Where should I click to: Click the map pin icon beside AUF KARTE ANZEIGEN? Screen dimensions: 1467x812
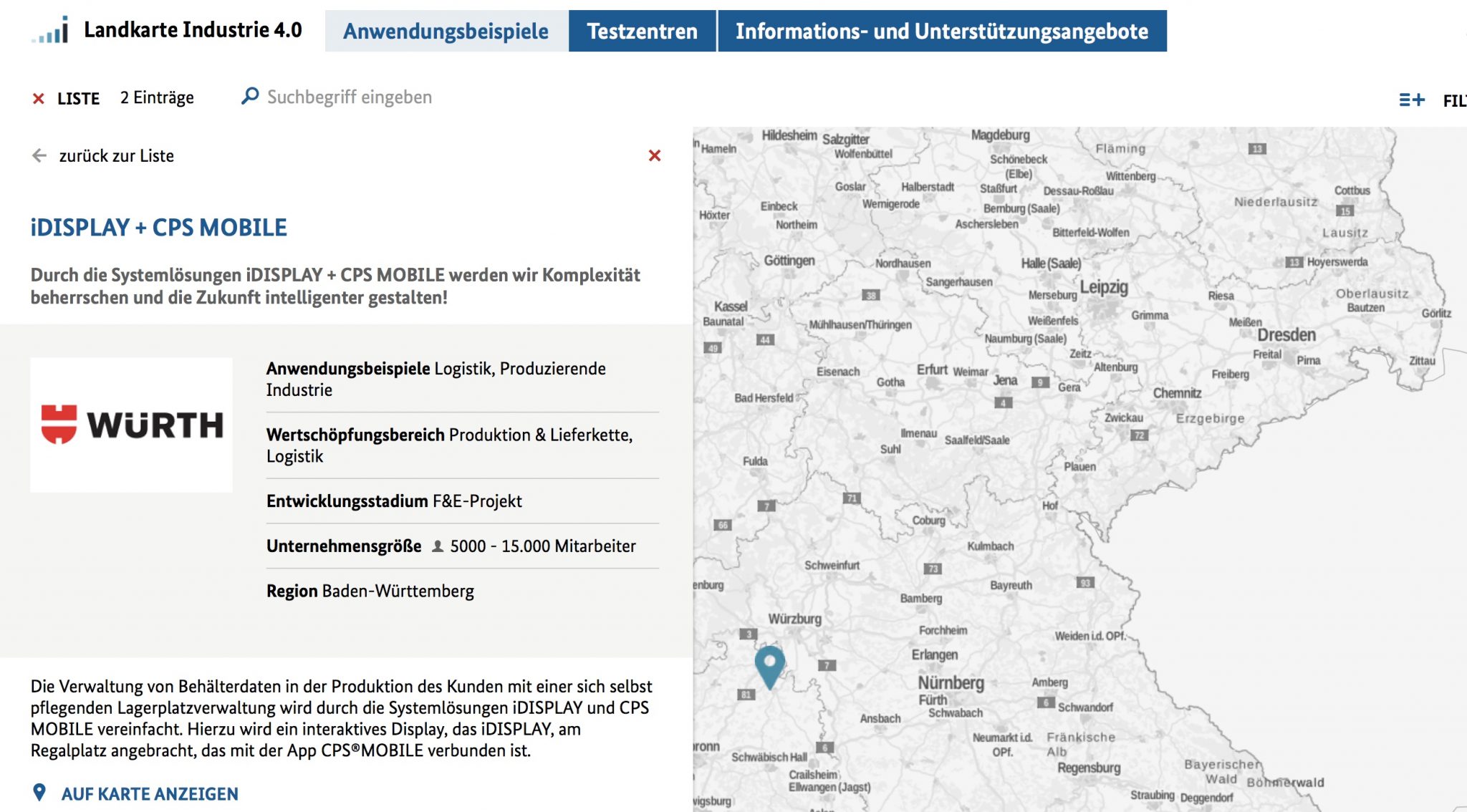[x=39, y=793]
